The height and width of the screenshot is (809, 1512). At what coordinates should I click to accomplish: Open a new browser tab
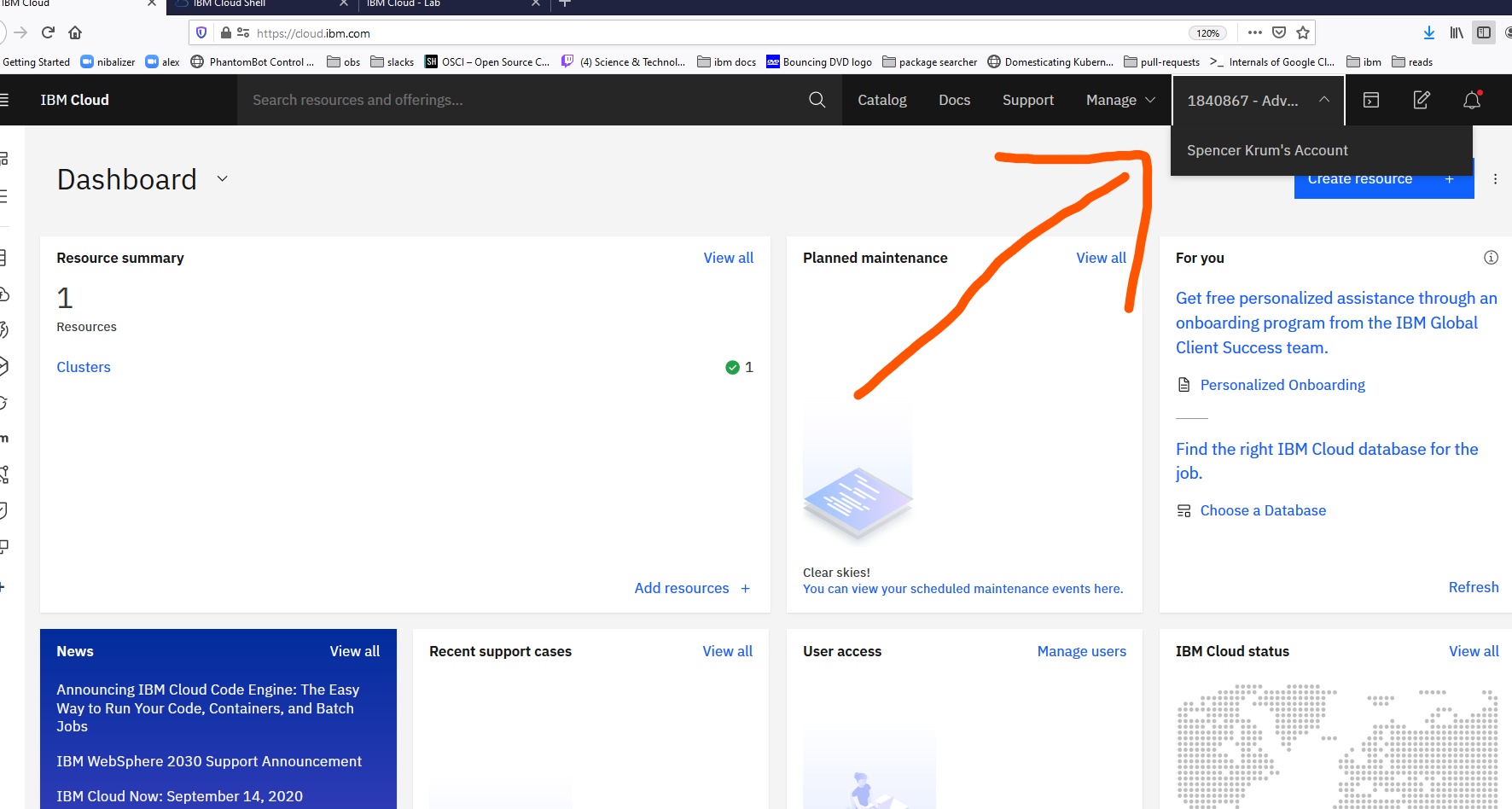(x=565, y=4)
